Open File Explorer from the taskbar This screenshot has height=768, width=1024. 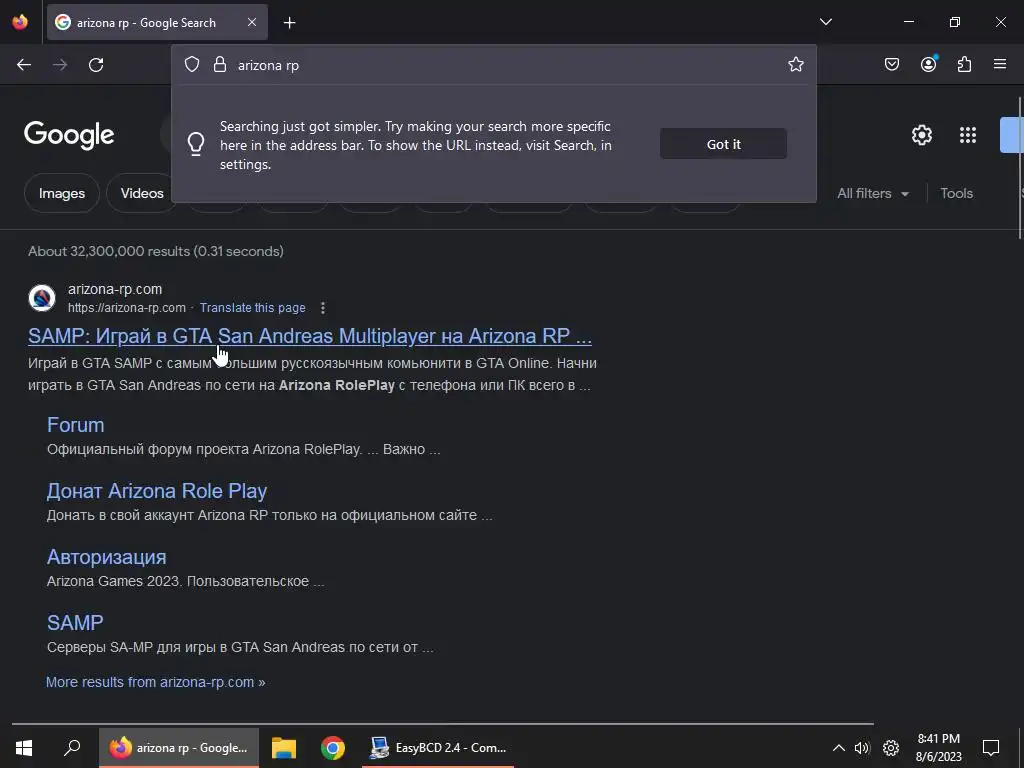tap(284, 748)
